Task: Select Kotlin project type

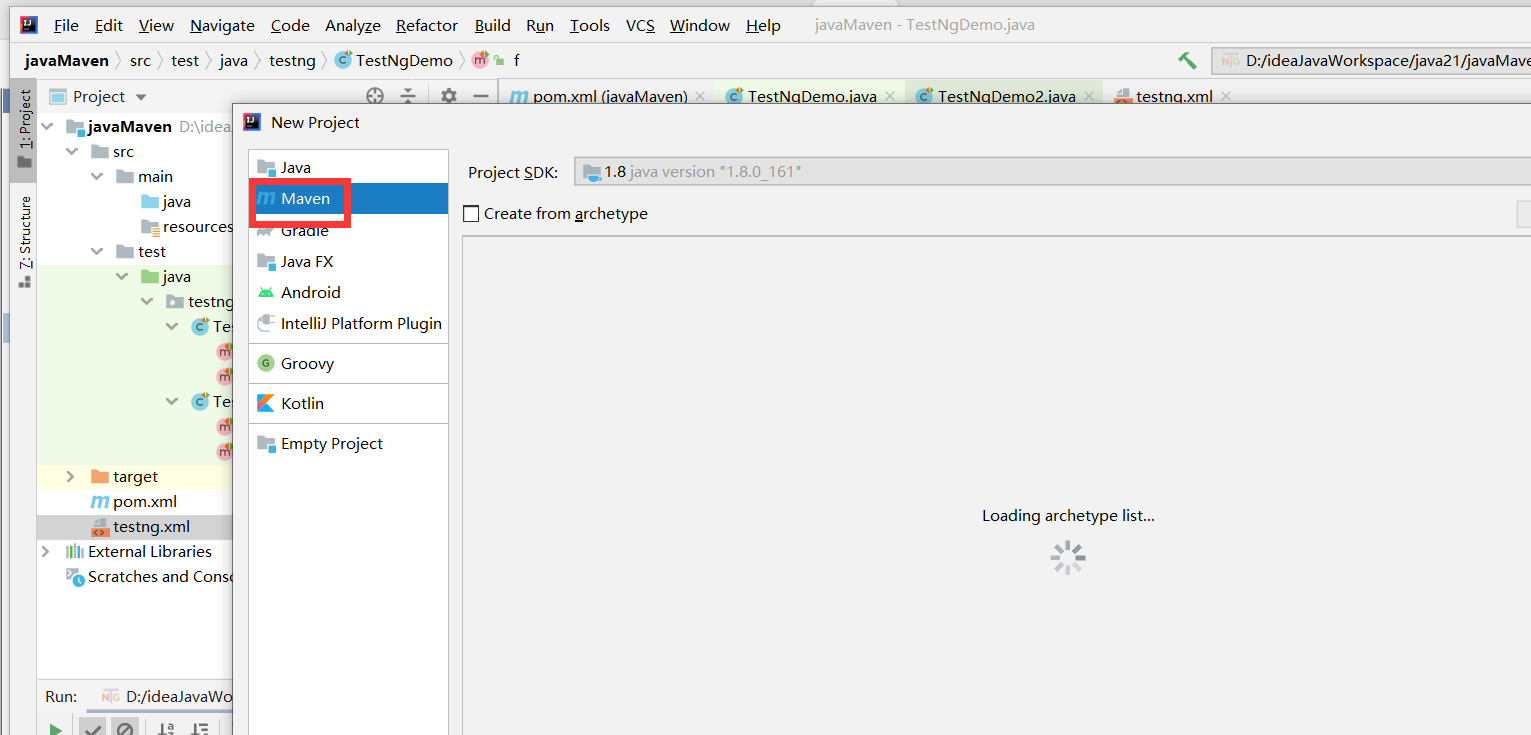Action: [x=348, y=403]
